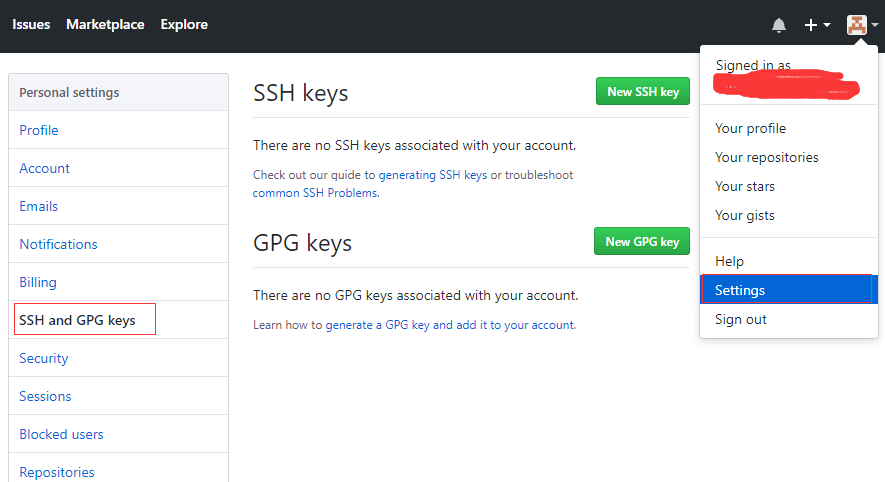The image size is (885, 482).
Task: Click the notifications bell icon
Action: pyautogui.click(x=779, y=25)
